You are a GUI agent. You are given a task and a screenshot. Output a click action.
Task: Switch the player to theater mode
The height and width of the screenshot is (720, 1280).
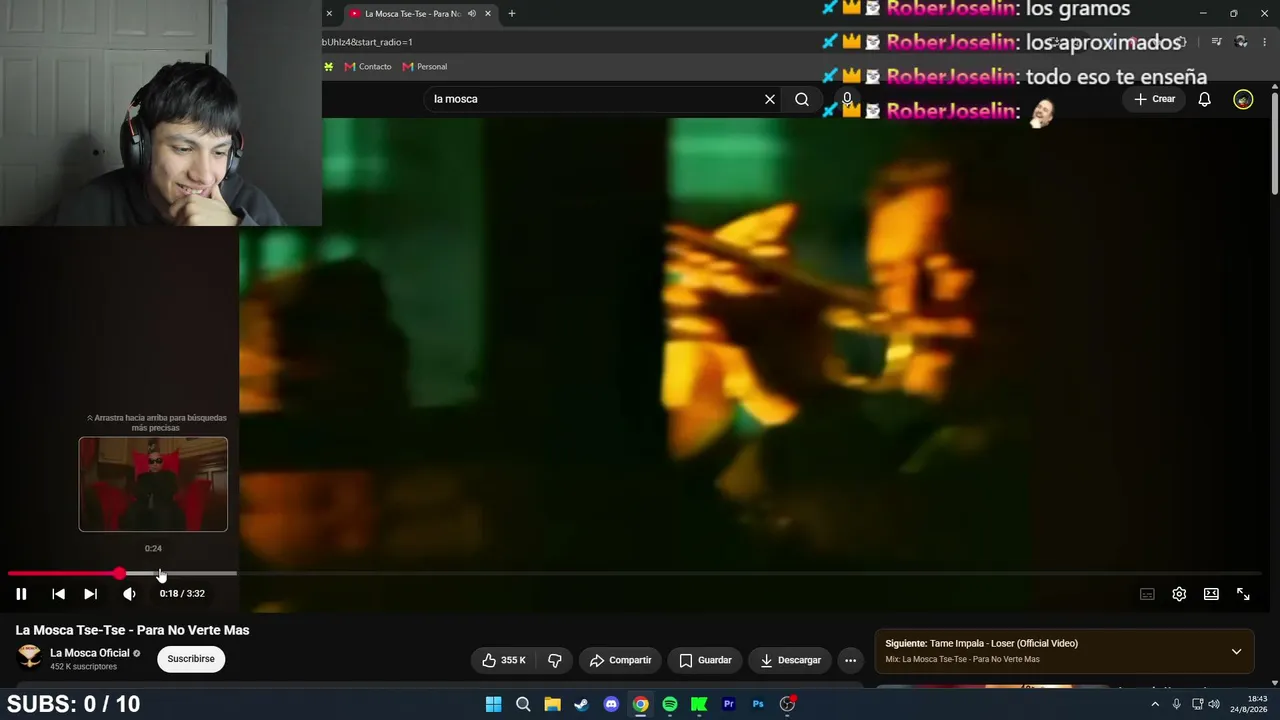(1211, 594)
